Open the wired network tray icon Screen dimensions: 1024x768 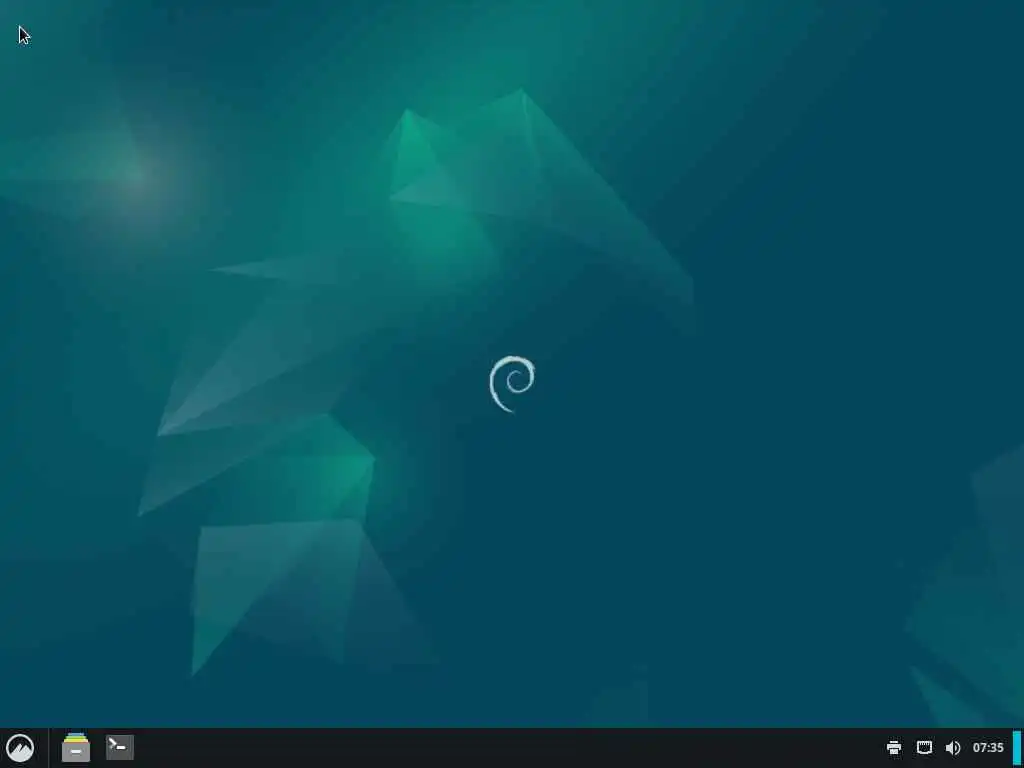924,748
